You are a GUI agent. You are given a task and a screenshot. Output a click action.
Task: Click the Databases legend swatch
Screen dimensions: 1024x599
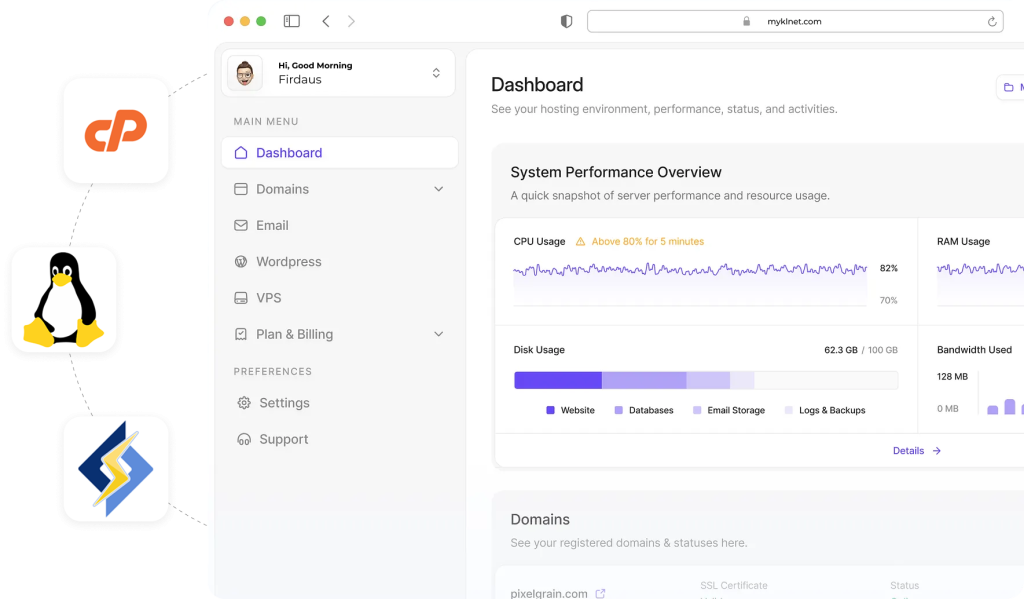coord(618,410)
